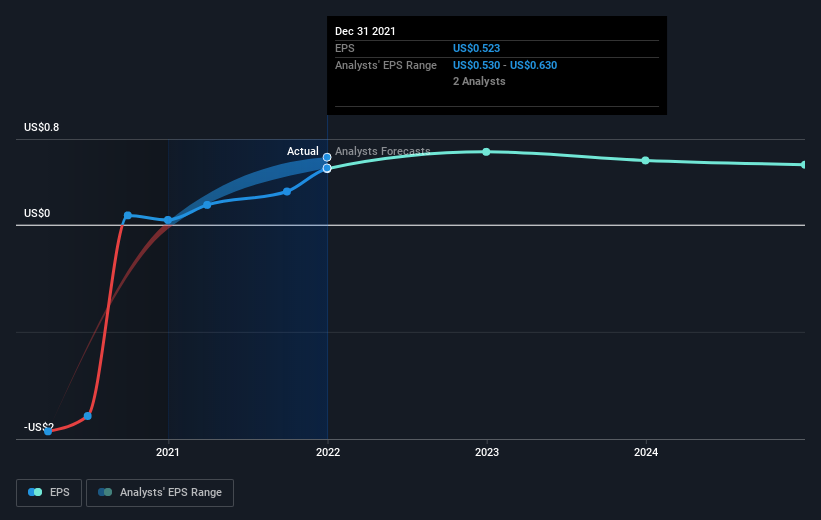This screenshot has width=821, height=520.
Task: Click the US$0.8 y-axis label
Action: [x=41, y=127]
